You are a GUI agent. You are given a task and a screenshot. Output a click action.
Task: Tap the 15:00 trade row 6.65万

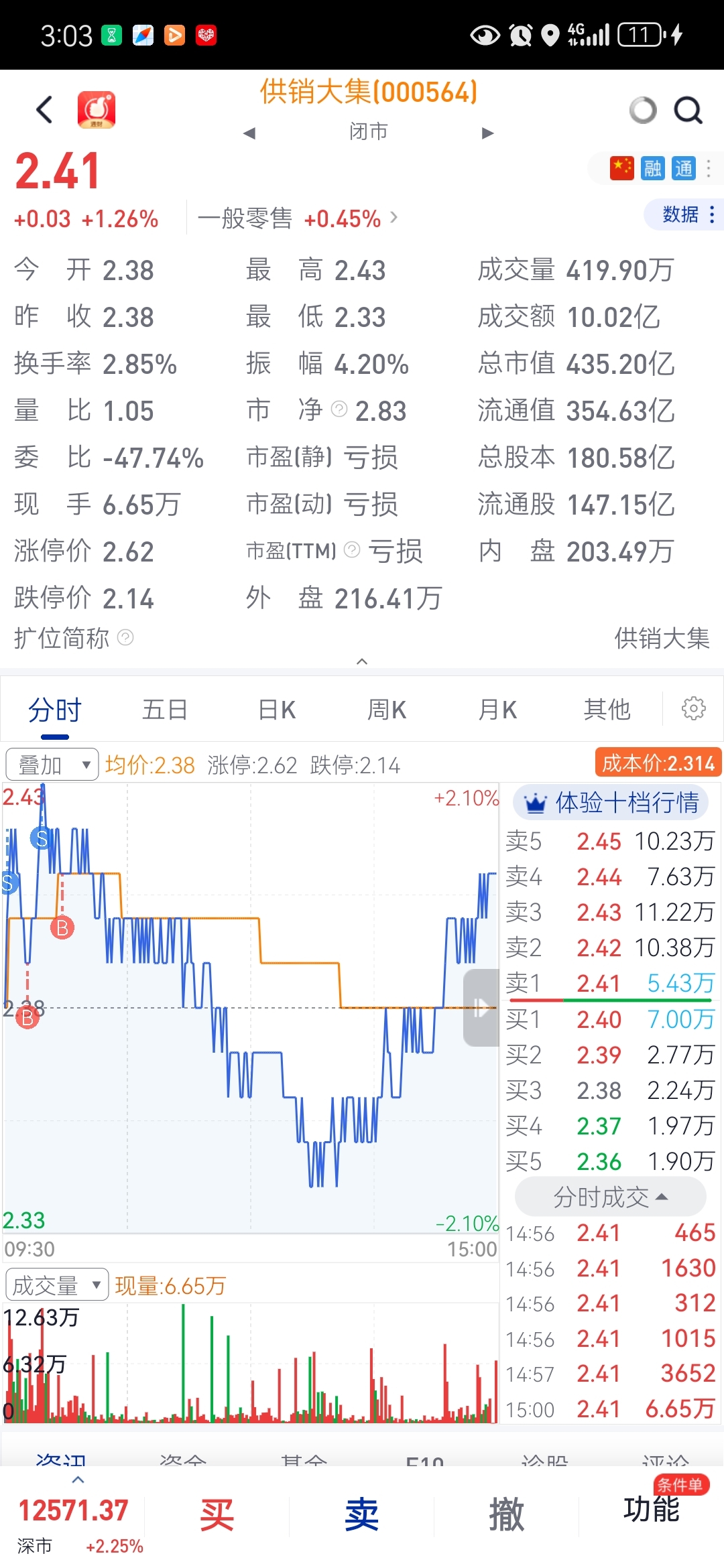611,1409
